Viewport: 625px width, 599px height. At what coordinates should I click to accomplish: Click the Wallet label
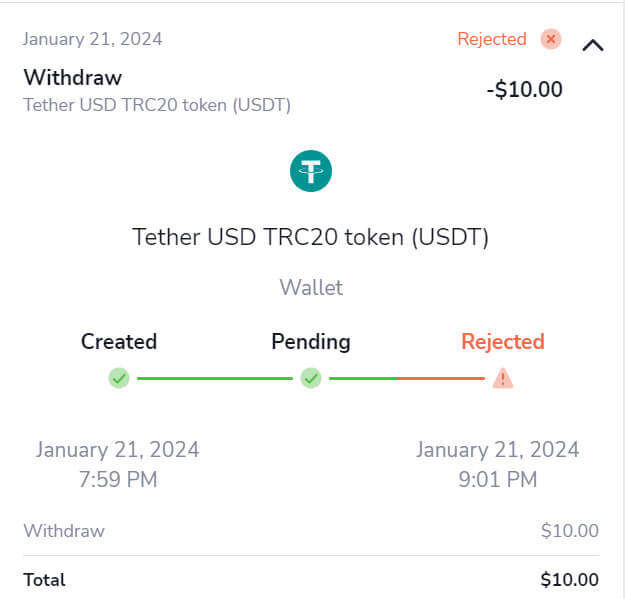311,288
